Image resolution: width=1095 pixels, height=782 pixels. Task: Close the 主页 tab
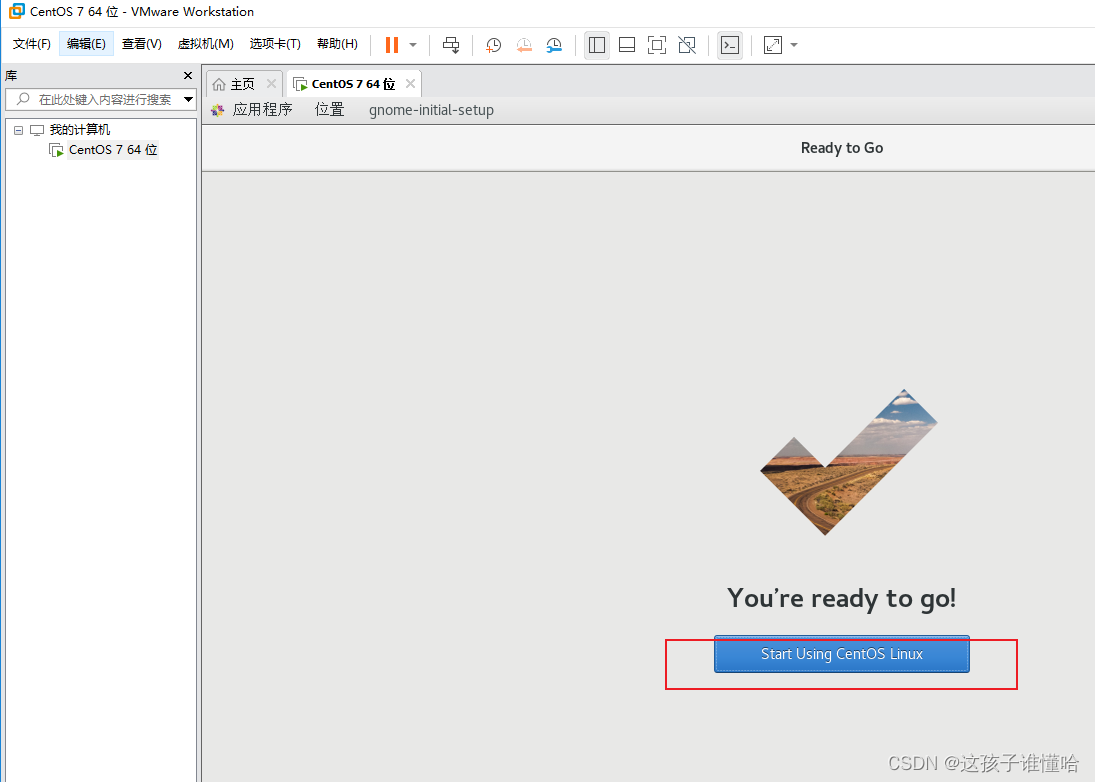point(271,84)
